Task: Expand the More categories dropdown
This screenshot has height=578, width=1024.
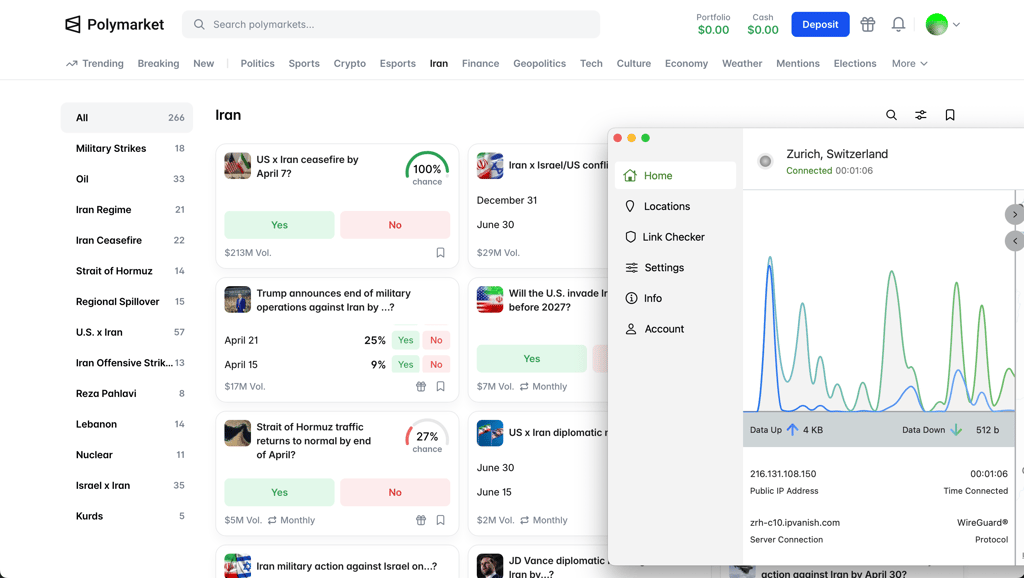Action: tap(910, 63)
